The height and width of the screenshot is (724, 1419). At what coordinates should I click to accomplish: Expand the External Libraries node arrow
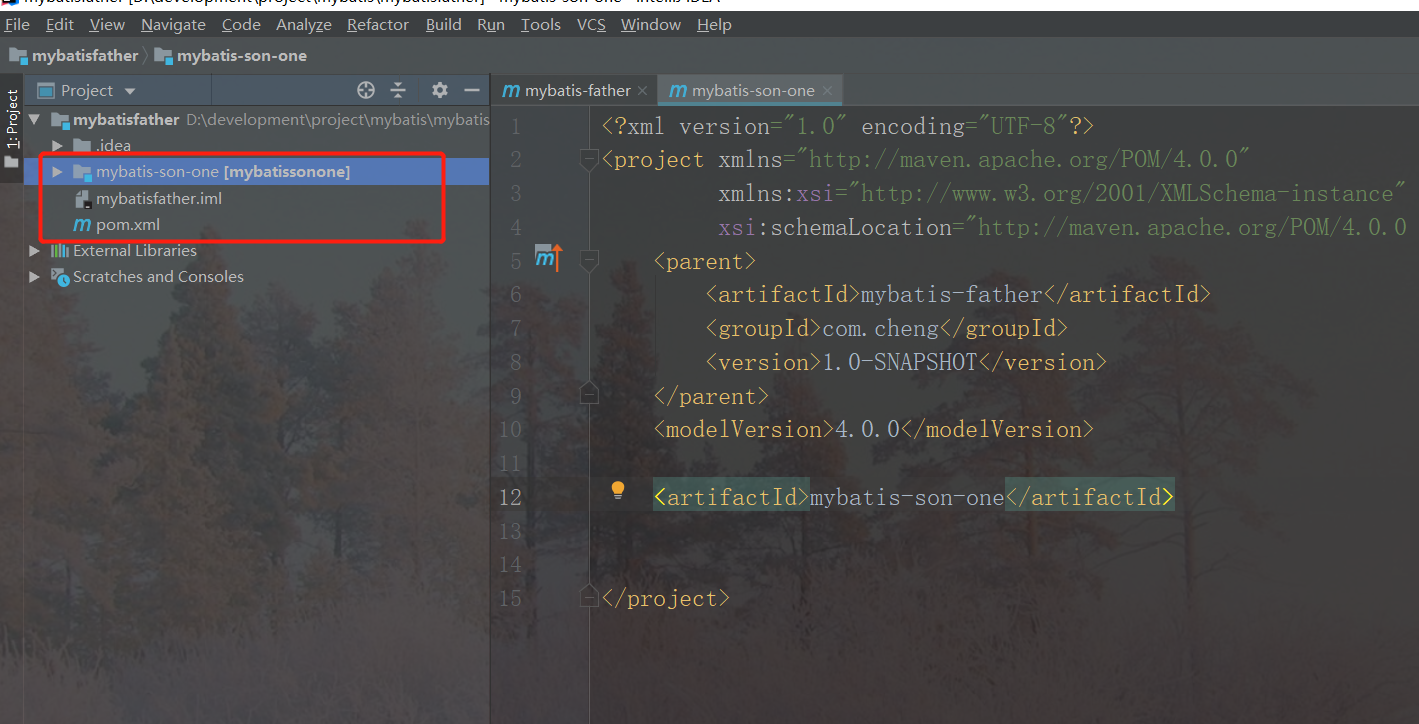coord(35,250)
